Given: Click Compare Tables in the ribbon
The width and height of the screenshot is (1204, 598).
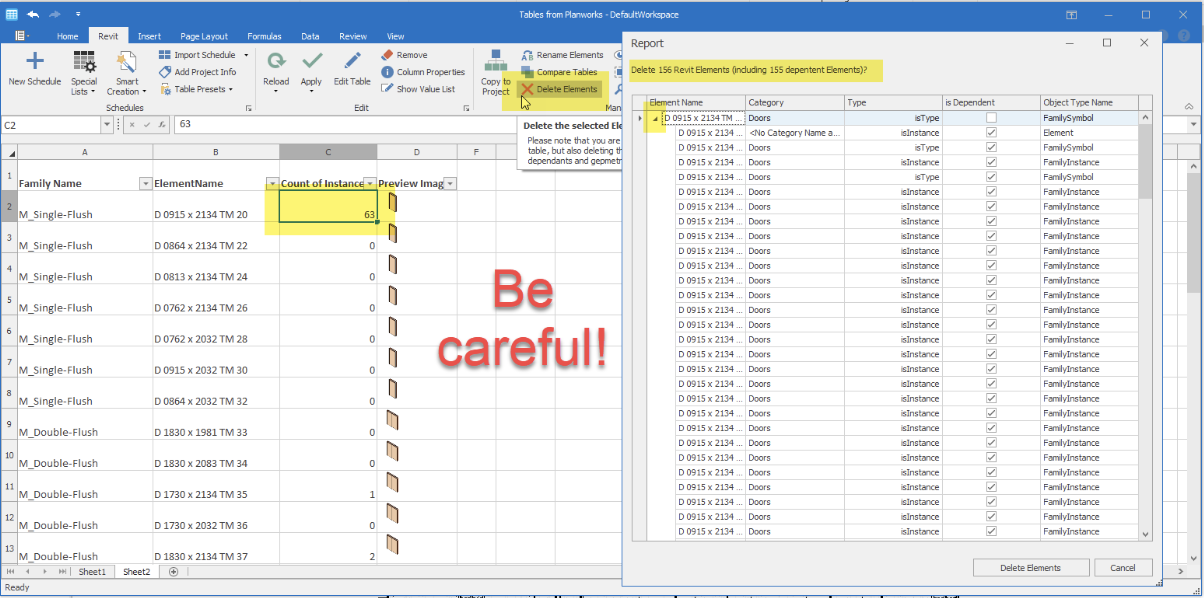Looking at the screenshot, I should coord(559,72).
